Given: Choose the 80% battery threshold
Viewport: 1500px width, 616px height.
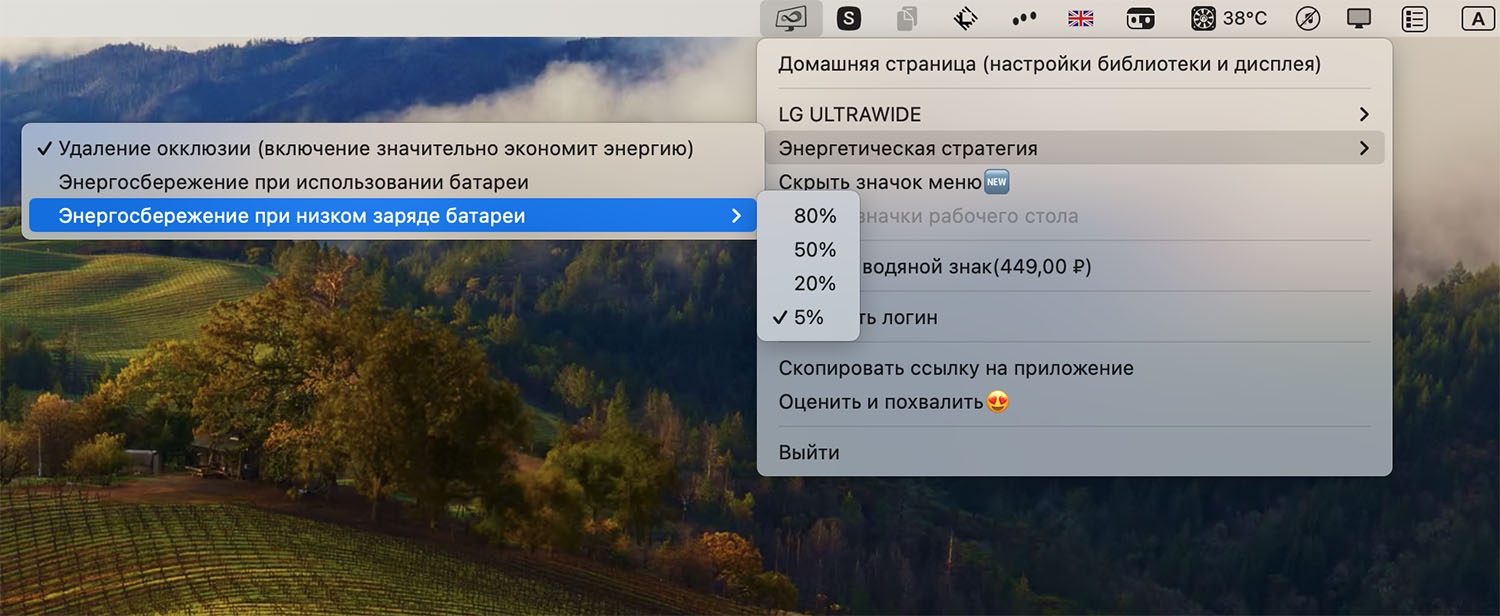Looking at the screenshot, I should tap(808, 215).
